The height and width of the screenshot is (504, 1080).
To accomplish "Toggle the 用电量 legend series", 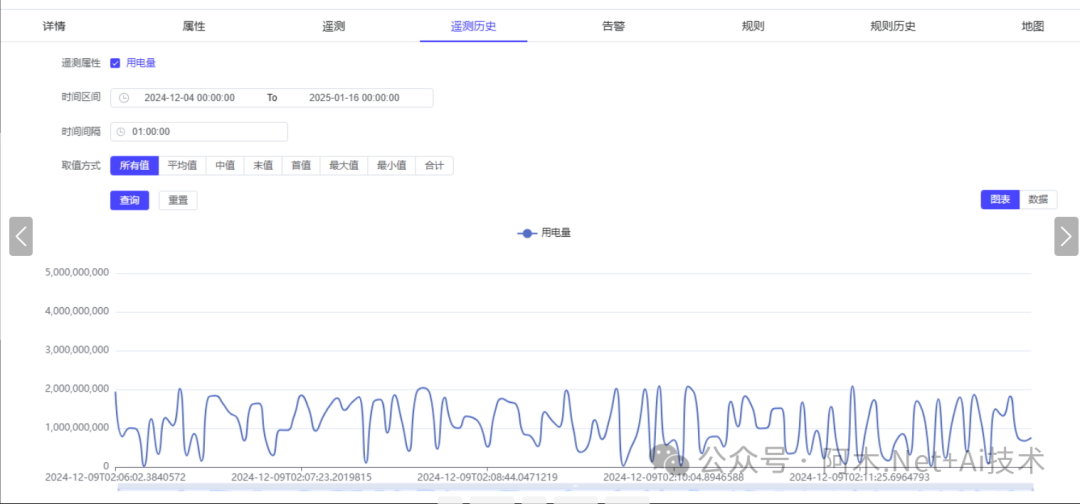I will (x=544, y=233).
